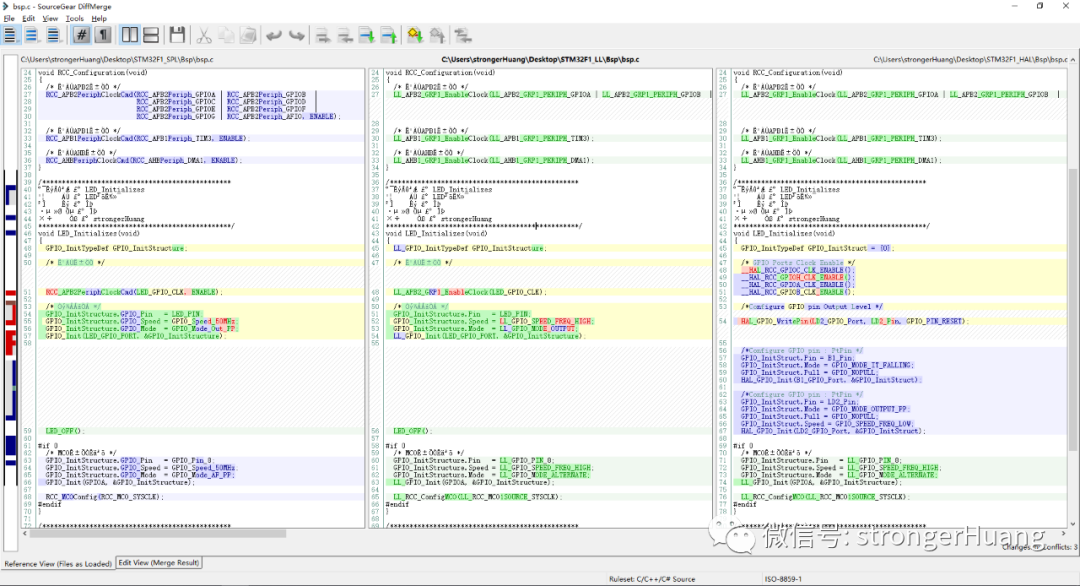This screenshot has width=1080, height=586.
Task: Click the STM32F1_LL bsp.c file path
Action: 540,60
